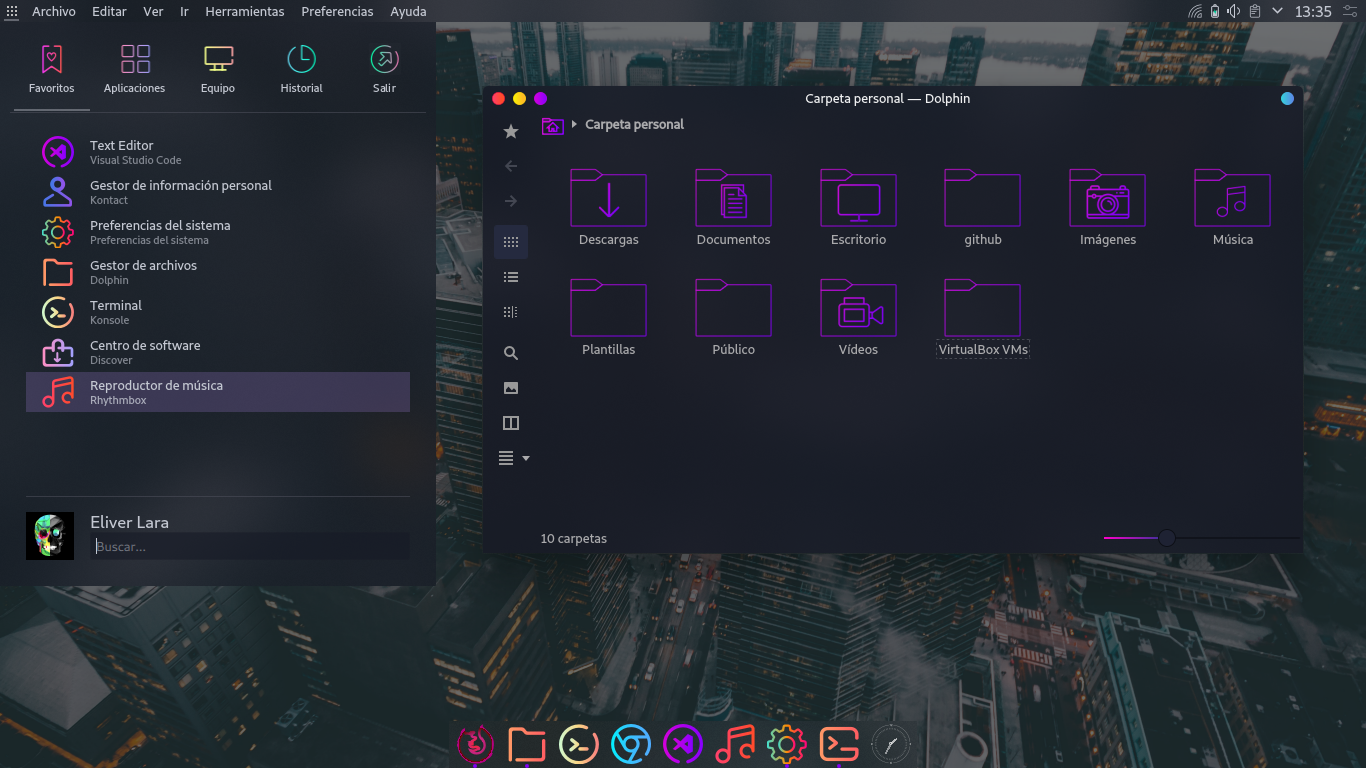Viewport: 1366px width, 768px height.
Task: Open Centro de software Discover
Action: tap(218, 352)
